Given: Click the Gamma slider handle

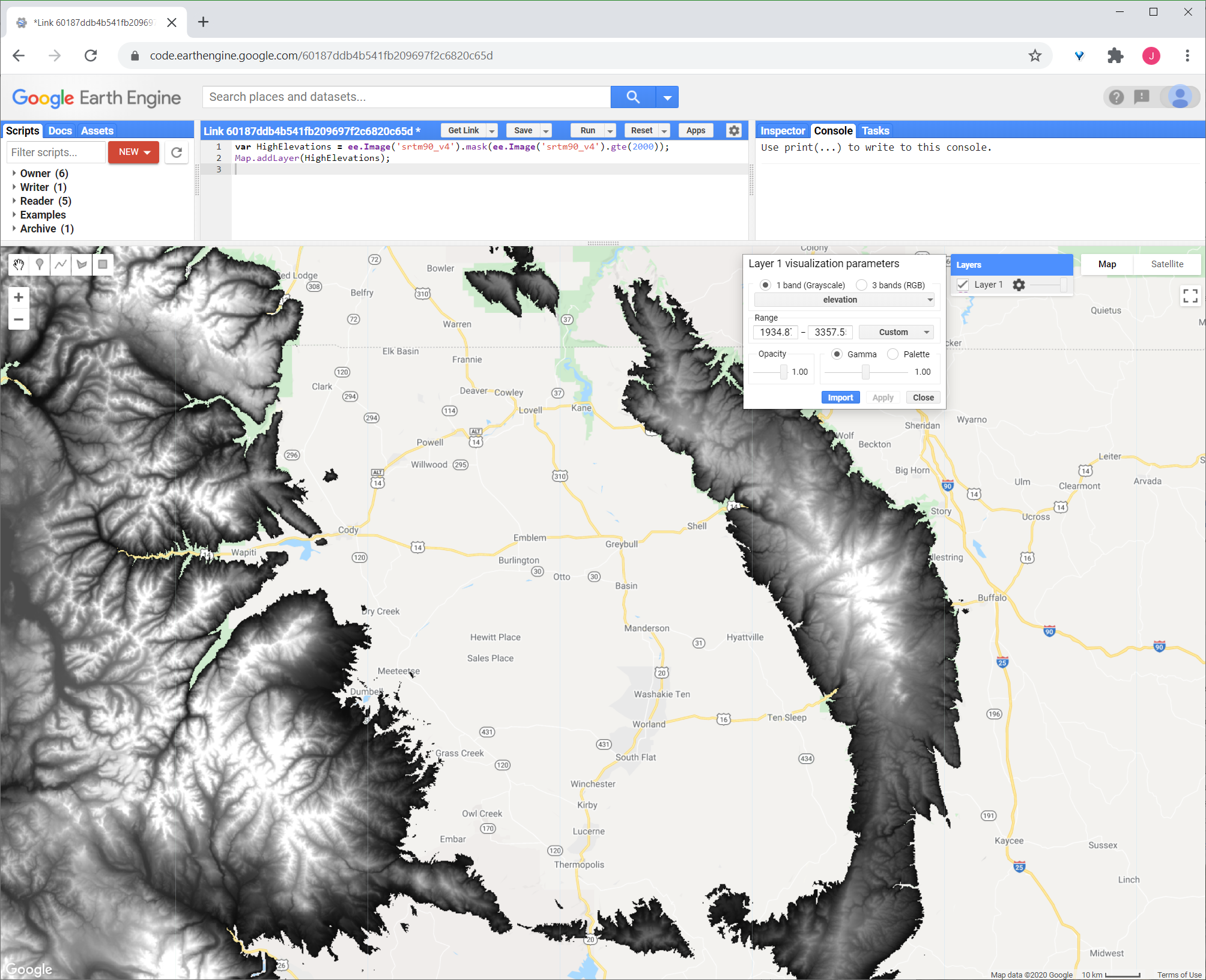Looking at the screenshot, I should (x=865, y=372).
